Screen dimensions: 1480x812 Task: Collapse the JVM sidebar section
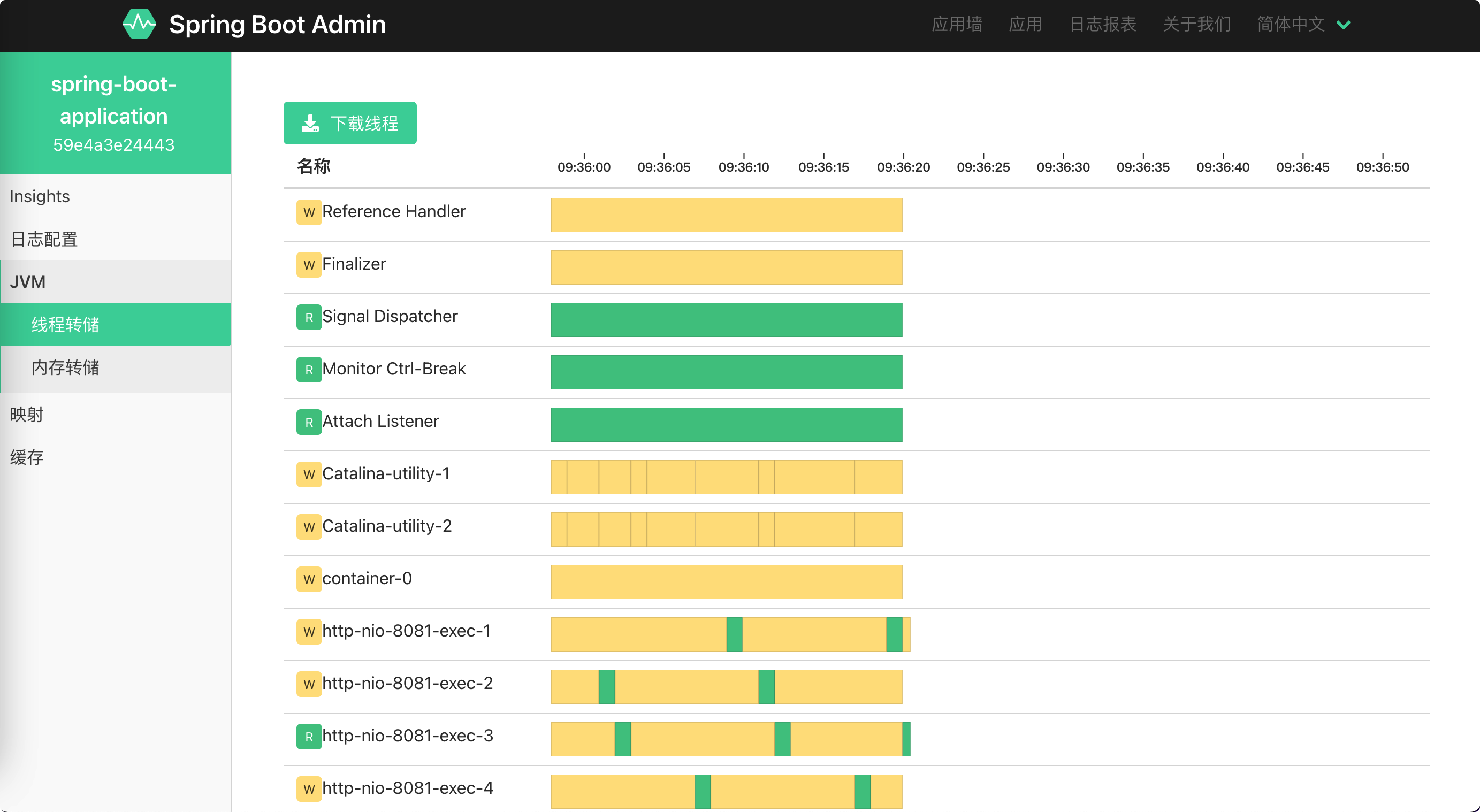tap(116, 281)
